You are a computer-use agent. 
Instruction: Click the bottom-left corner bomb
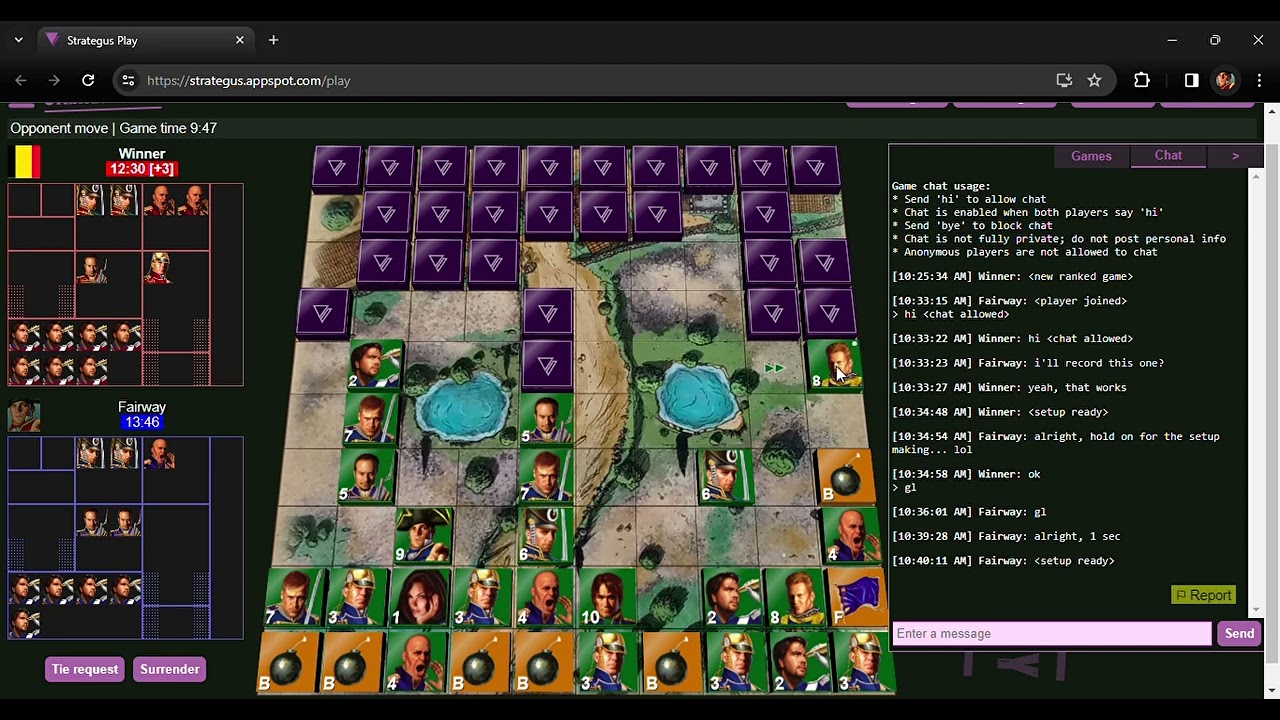coord(288,664)
